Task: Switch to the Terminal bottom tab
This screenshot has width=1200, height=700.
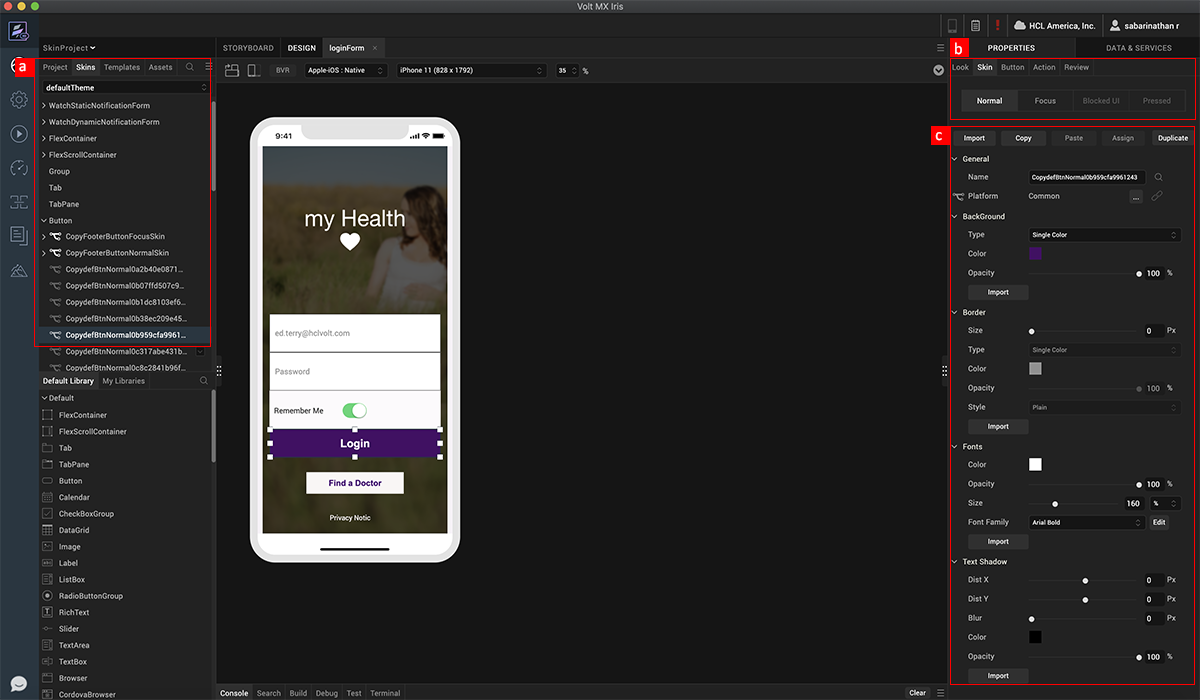Action: pos(385,693)
